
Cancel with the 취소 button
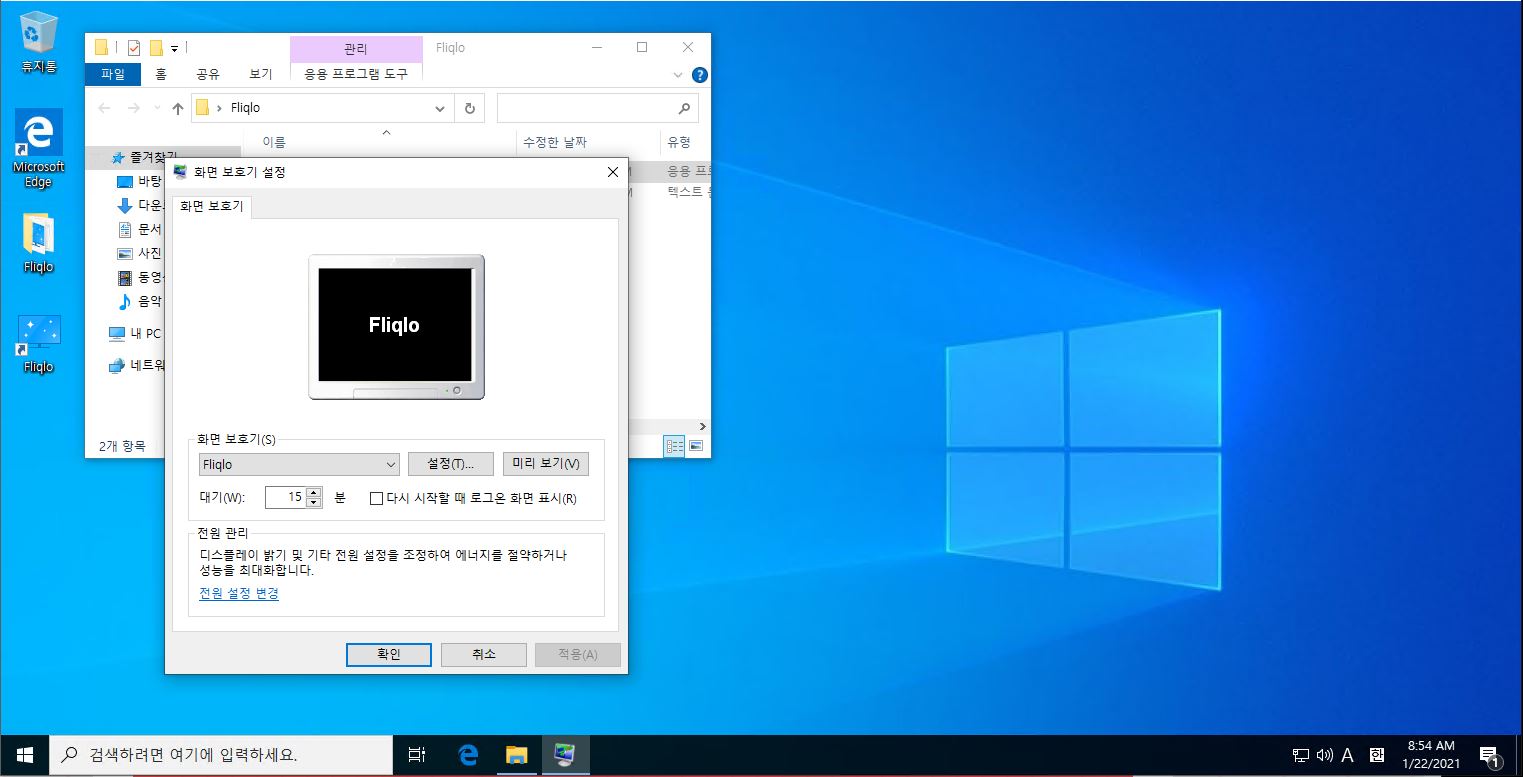pos(483,654)
